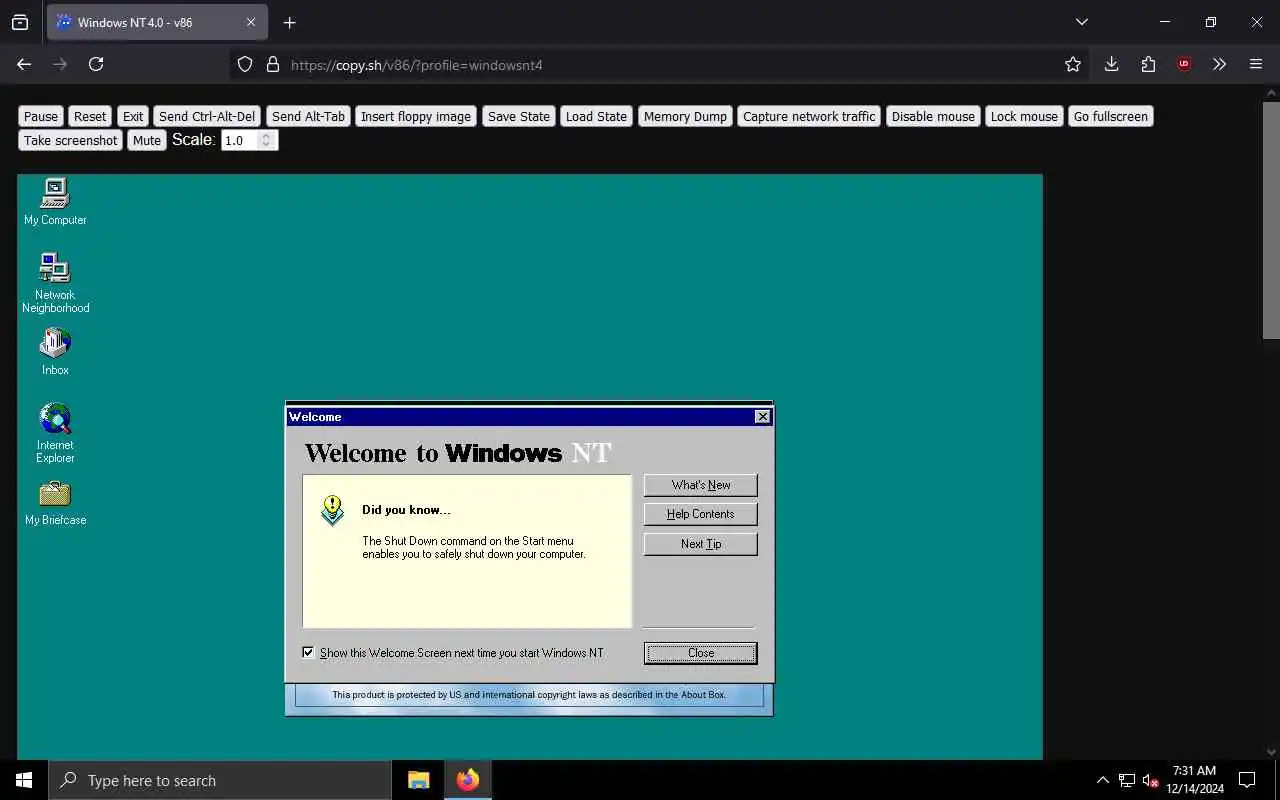Open the Windows Start button

point(24,780)
